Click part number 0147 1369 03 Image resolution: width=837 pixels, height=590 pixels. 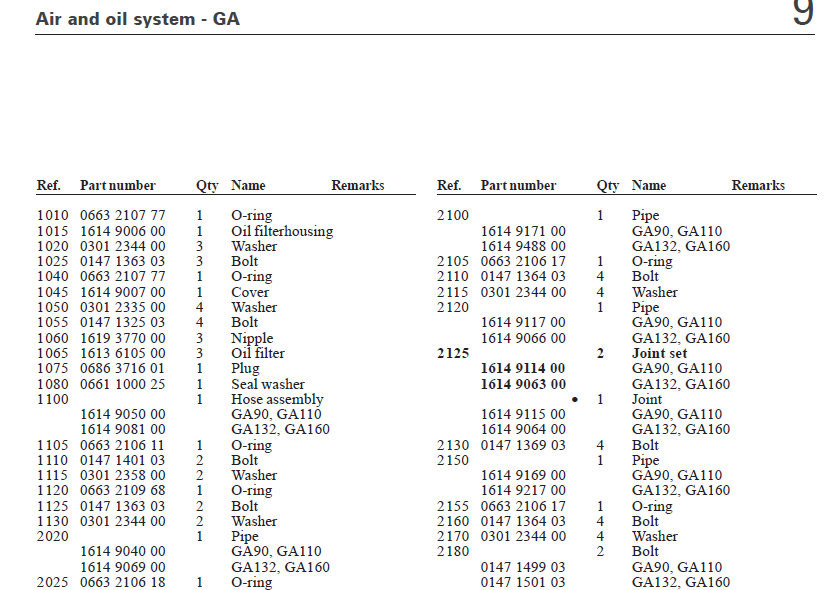point(523,445)
